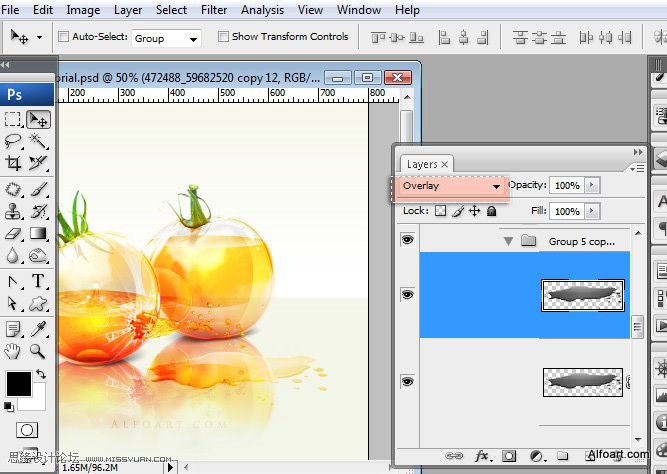
Task: Select the Lasso tool
Action: [x=13, y=141]
